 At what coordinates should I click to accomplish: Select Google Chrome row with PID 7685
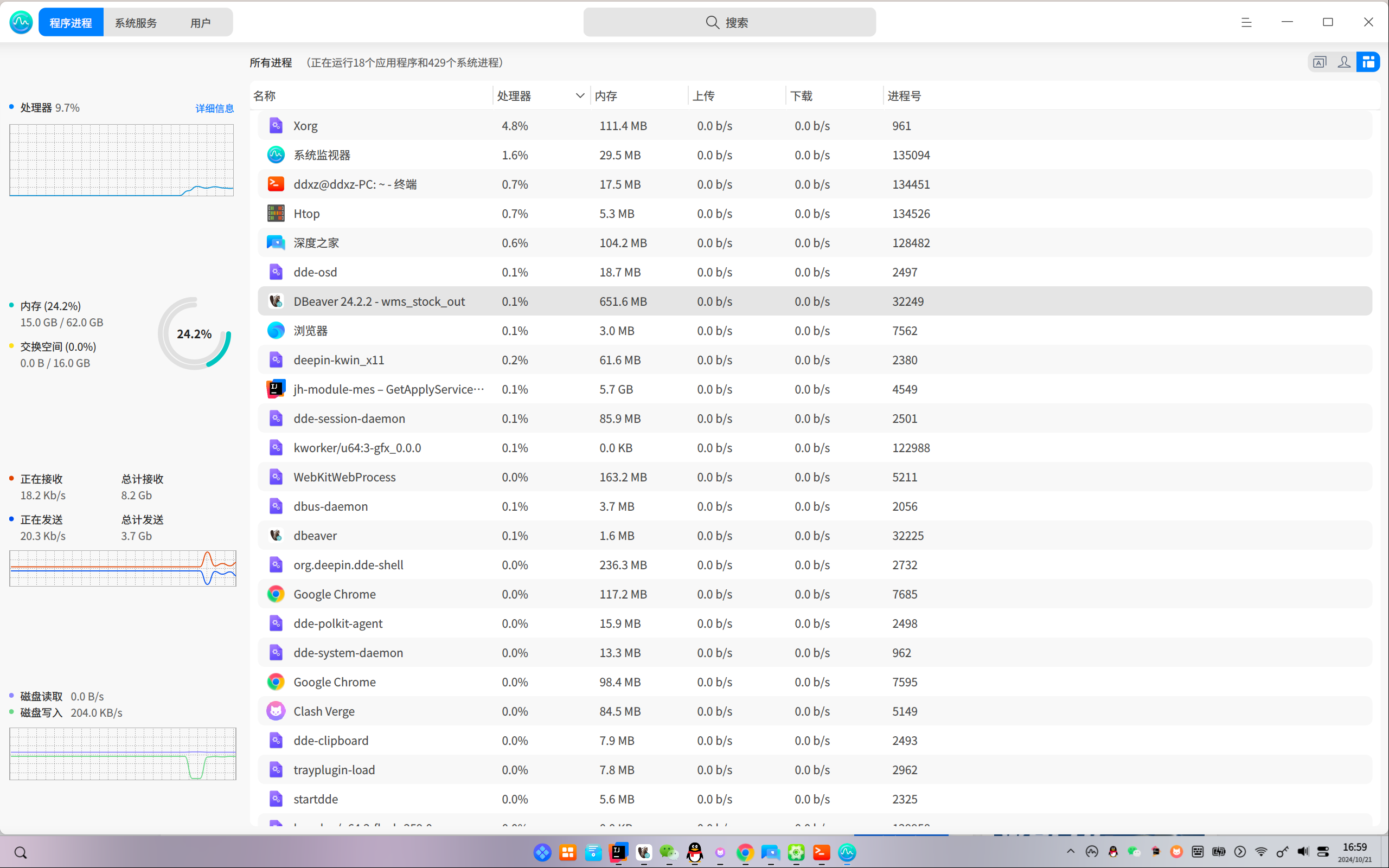(x=815, y=594)
